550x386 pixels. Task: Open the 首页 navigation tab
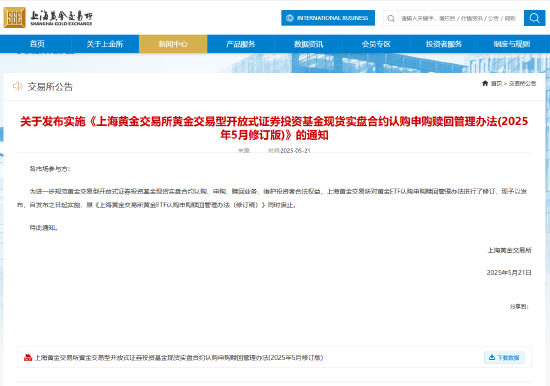(x=37, y=44)
